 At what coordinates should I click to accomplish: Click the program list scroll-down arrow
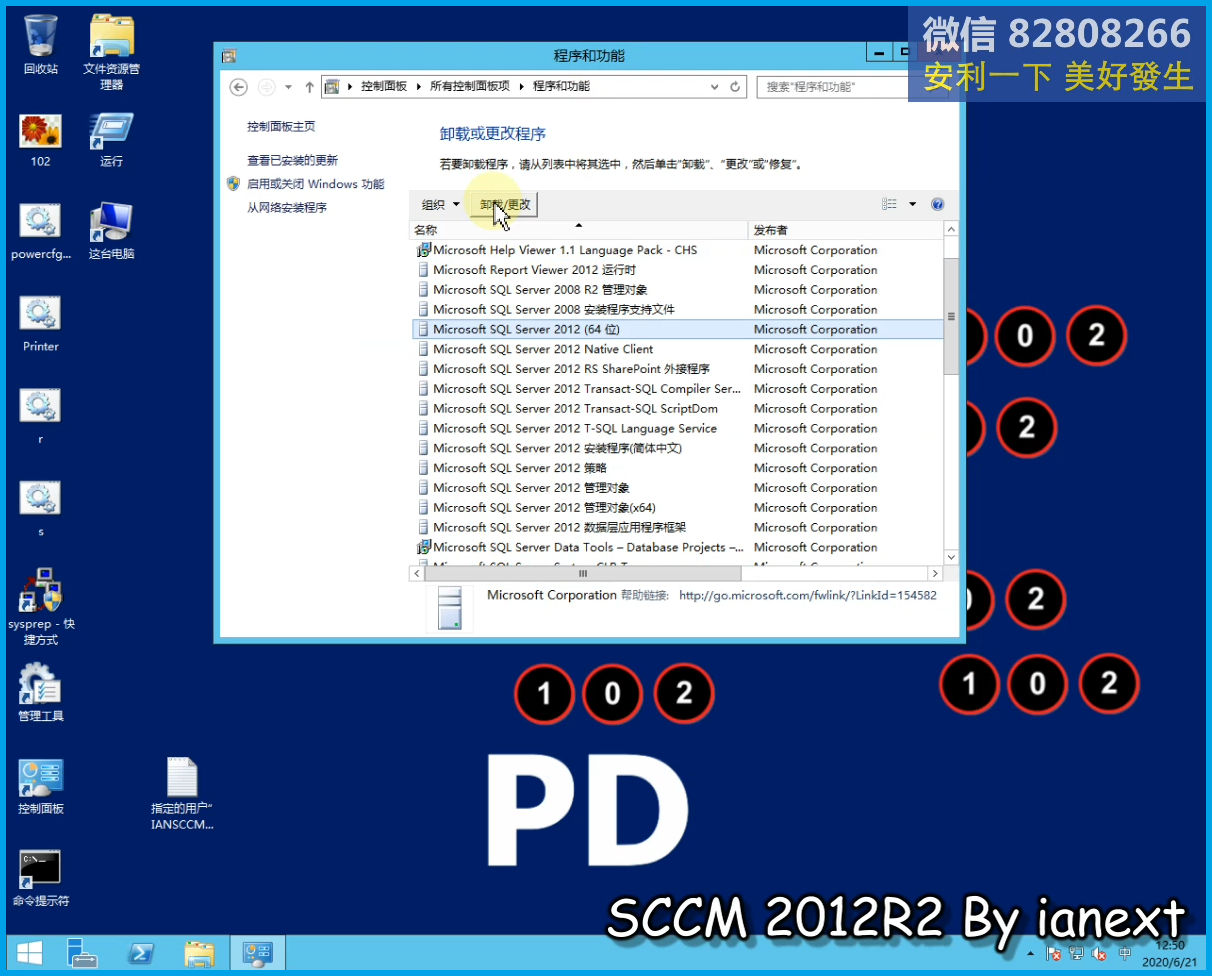pyautogui.click(x=951, y=557)
